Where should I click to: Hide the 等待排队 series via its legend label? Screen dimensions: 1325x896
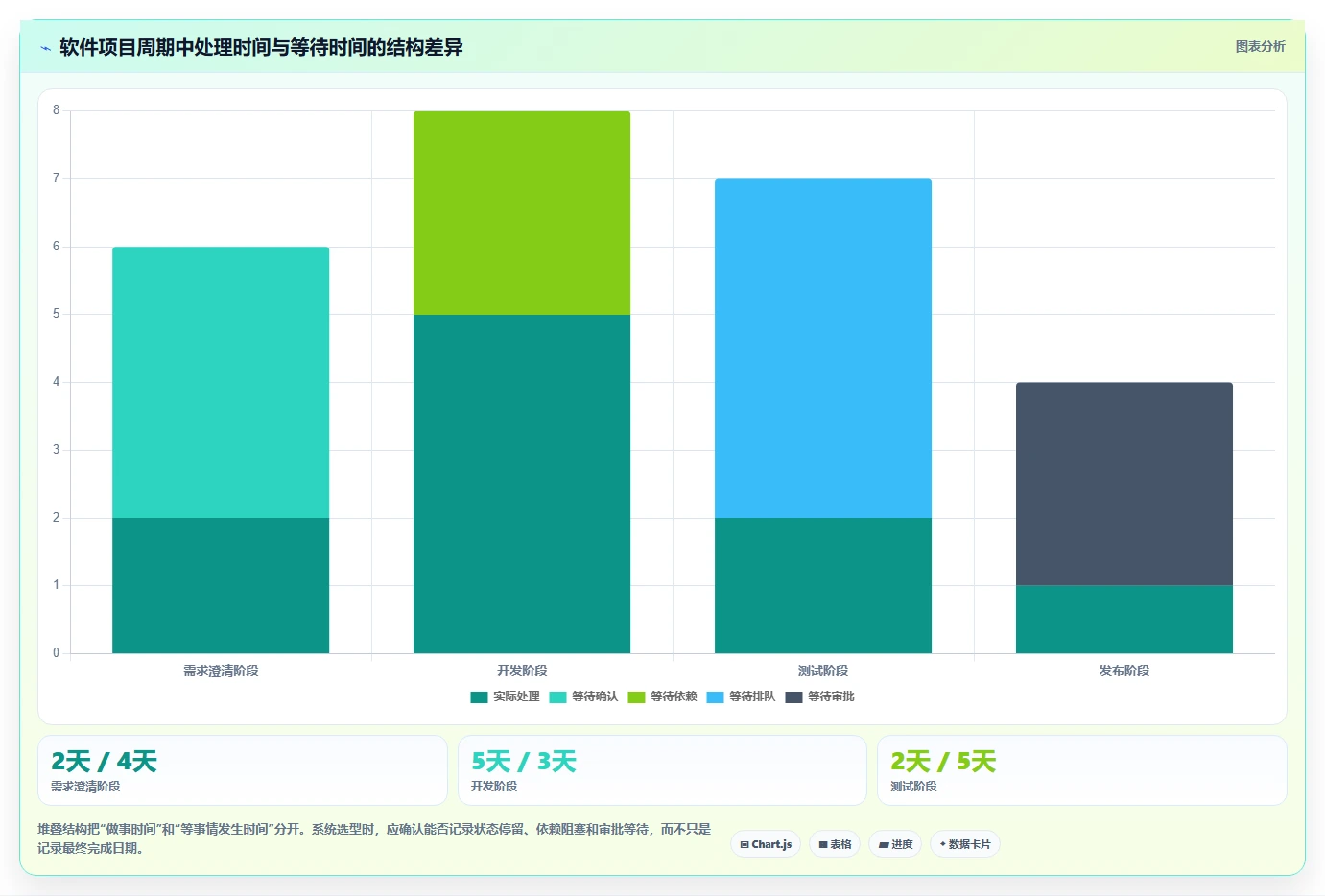752,696
